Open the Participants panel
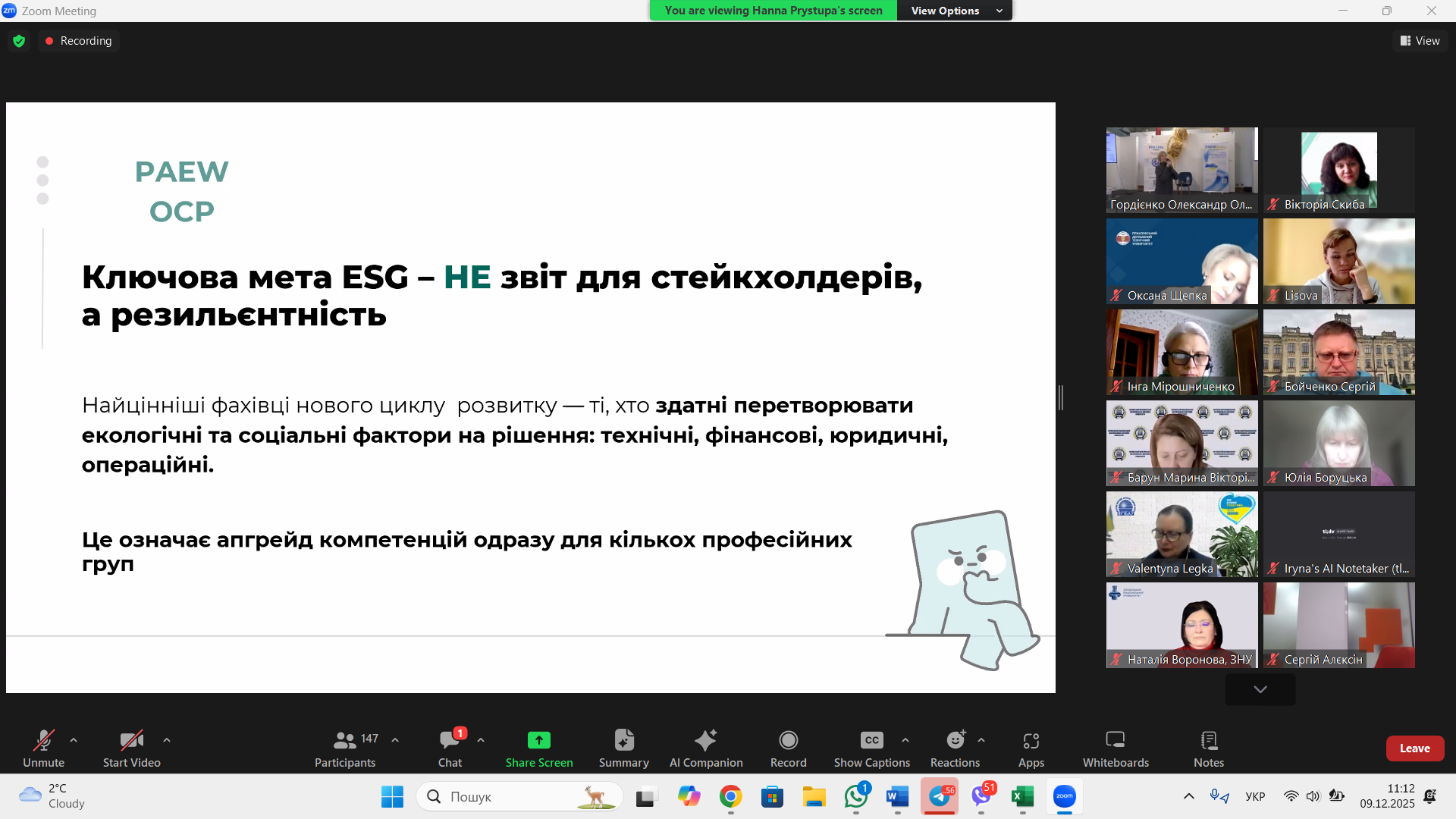Viewport: 1456px width, 819px height. (345, 747)
